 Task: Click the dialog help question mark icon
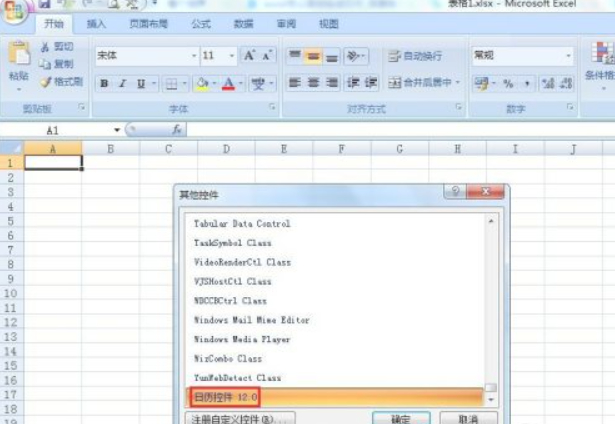454,192
